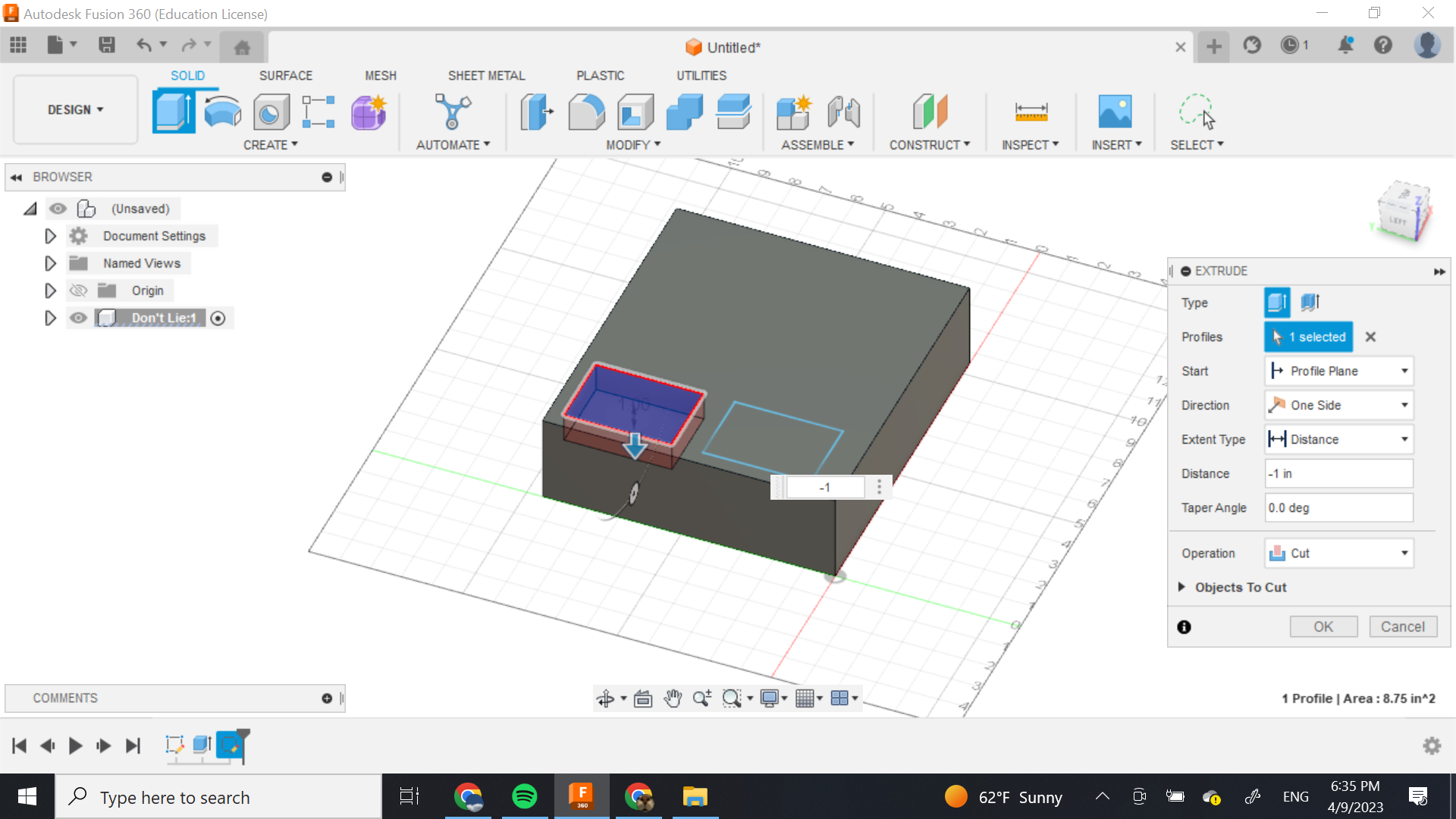
Task: Switch to the Surface tab
Action: (x=285, y=76)
